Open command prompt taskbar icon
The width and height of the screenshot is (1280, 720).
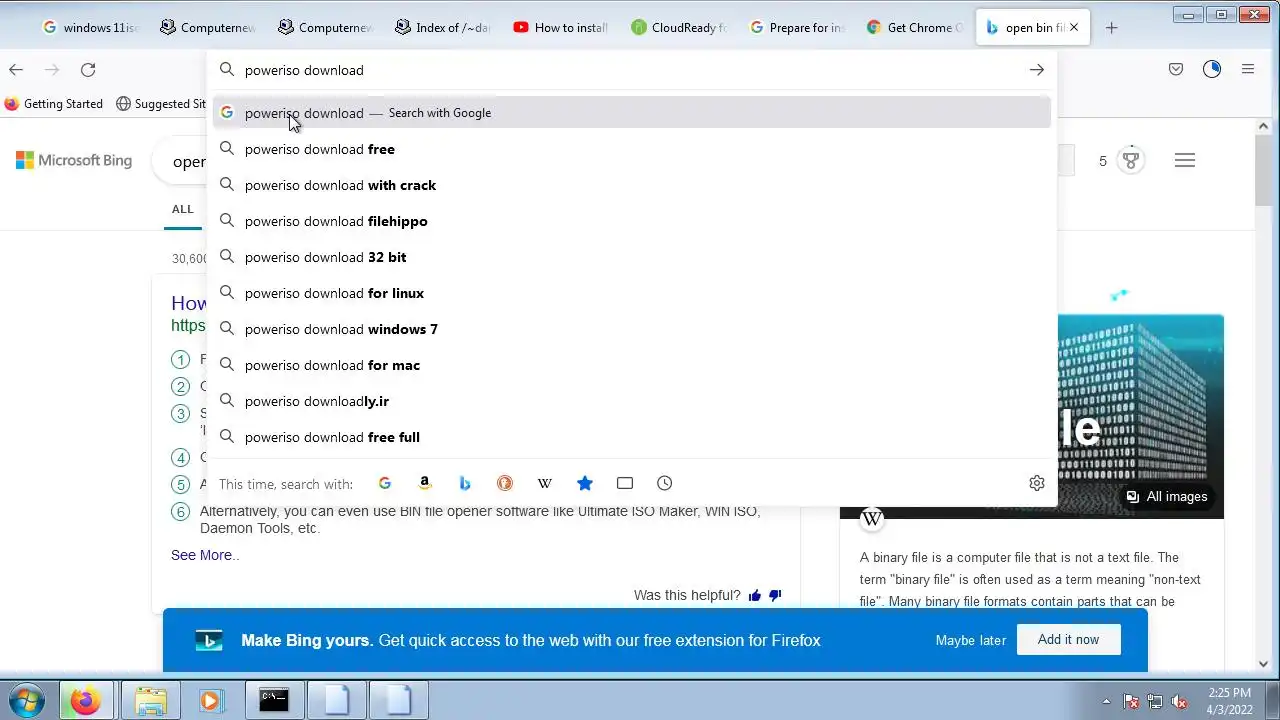coord(274,700)
